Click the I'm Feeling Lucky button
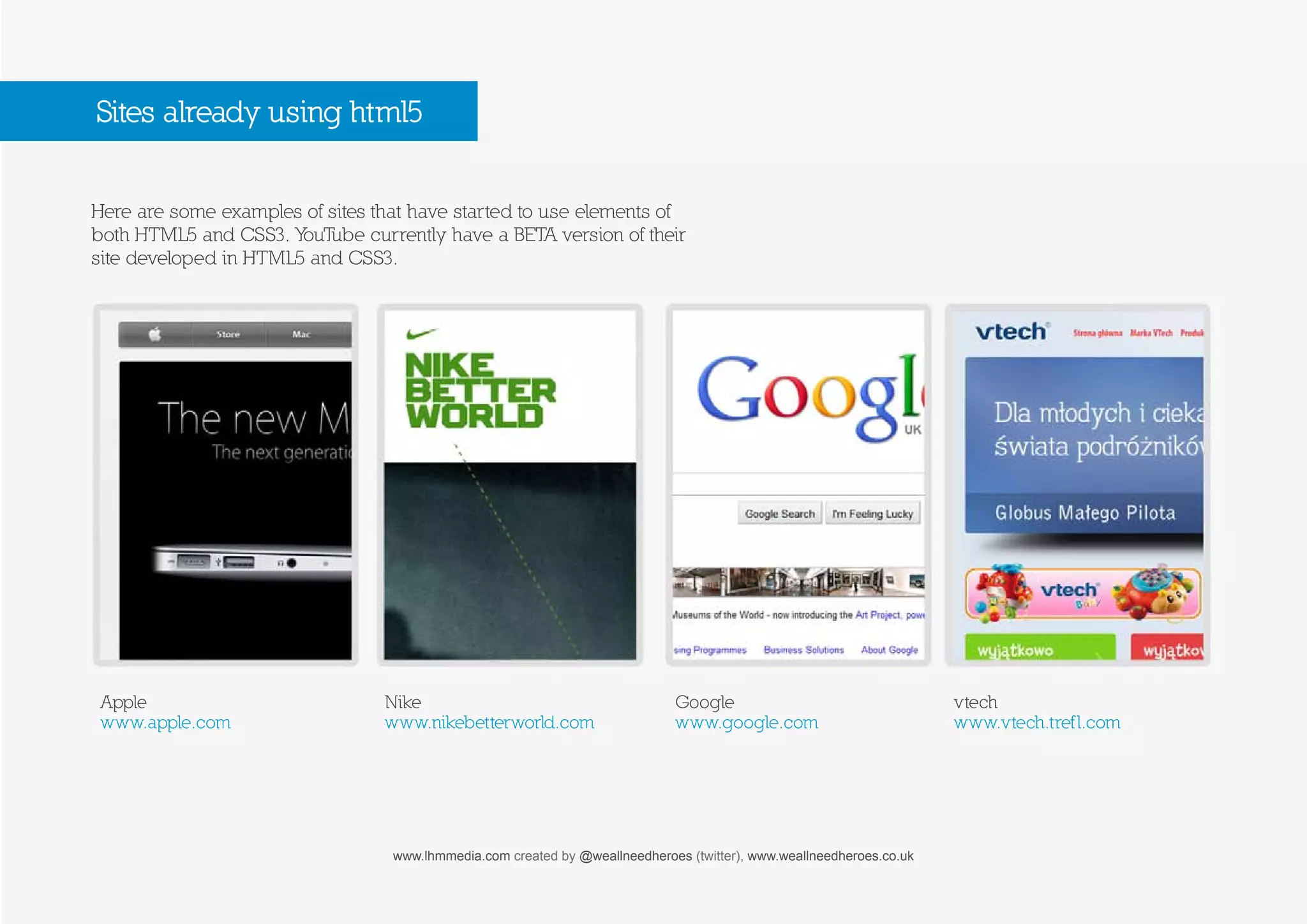 coord(872,514)
